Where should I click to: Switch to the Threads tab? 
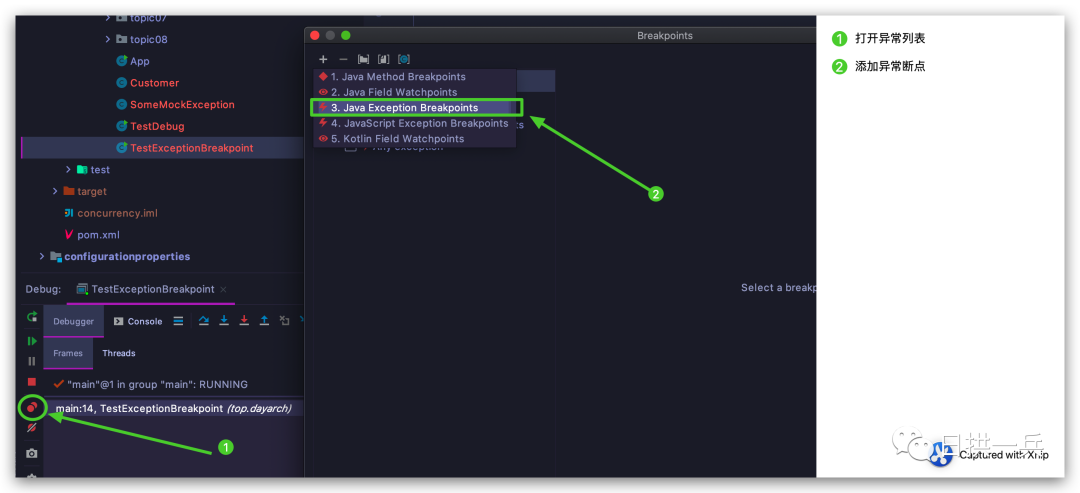(x=118, y=353)
